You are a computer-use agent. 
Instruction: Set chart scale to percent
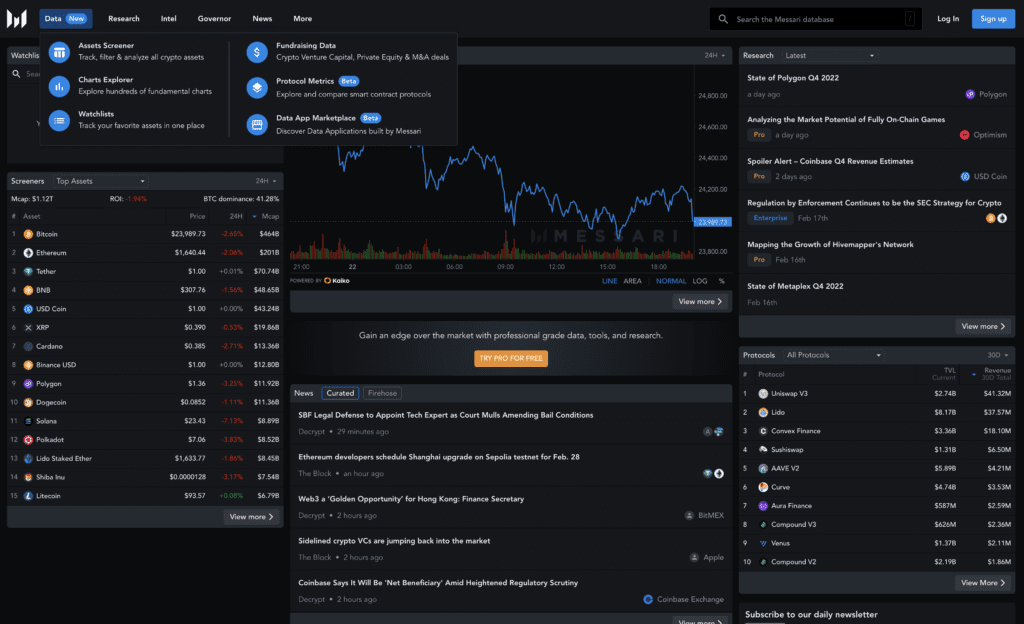(722, 281)
